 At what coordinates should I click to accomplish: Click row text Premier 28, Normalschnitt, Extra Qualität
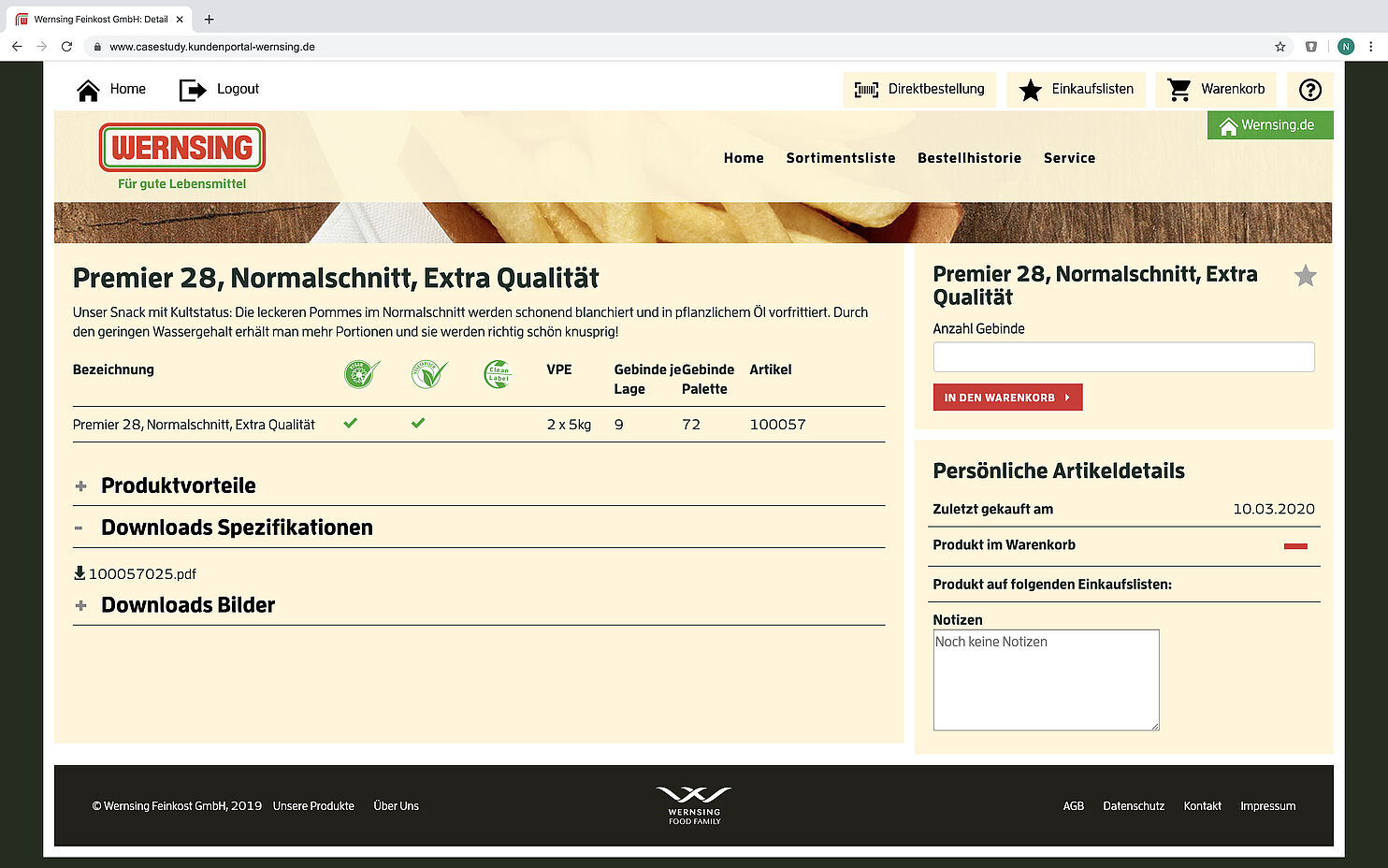pos(194,425)
